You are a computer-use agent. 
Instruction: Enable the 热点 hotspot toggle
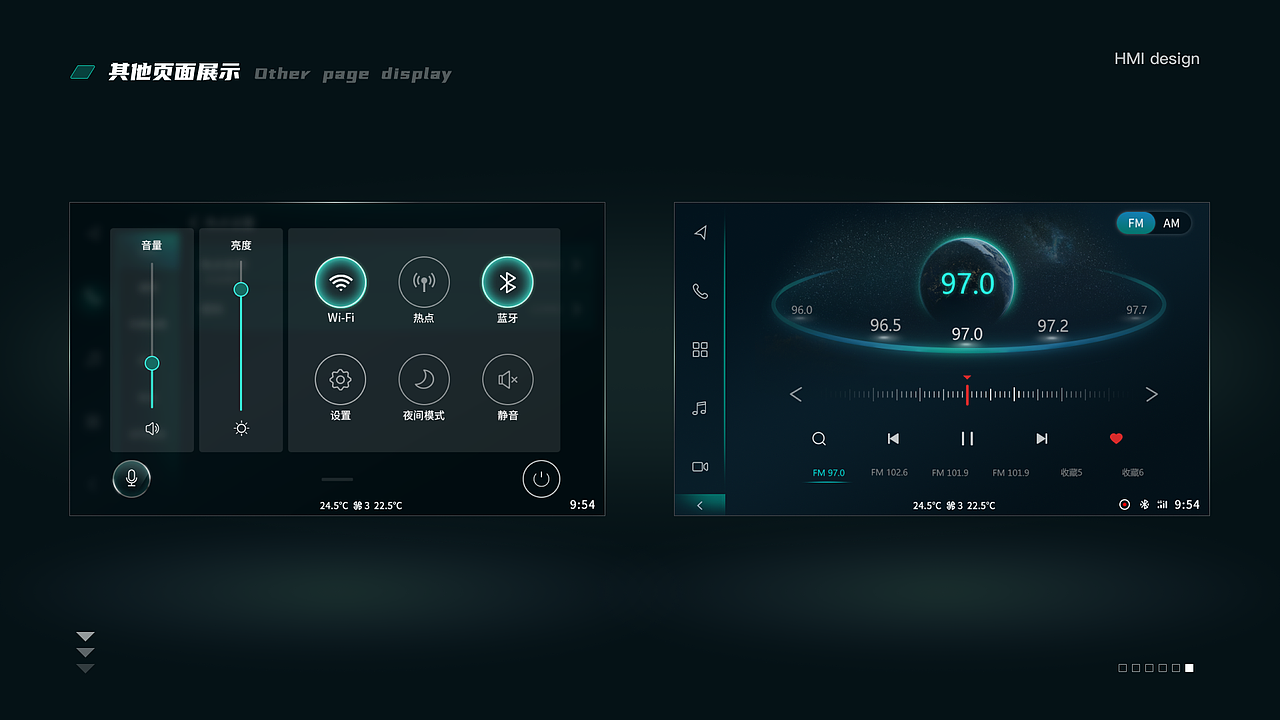(424, 283)
